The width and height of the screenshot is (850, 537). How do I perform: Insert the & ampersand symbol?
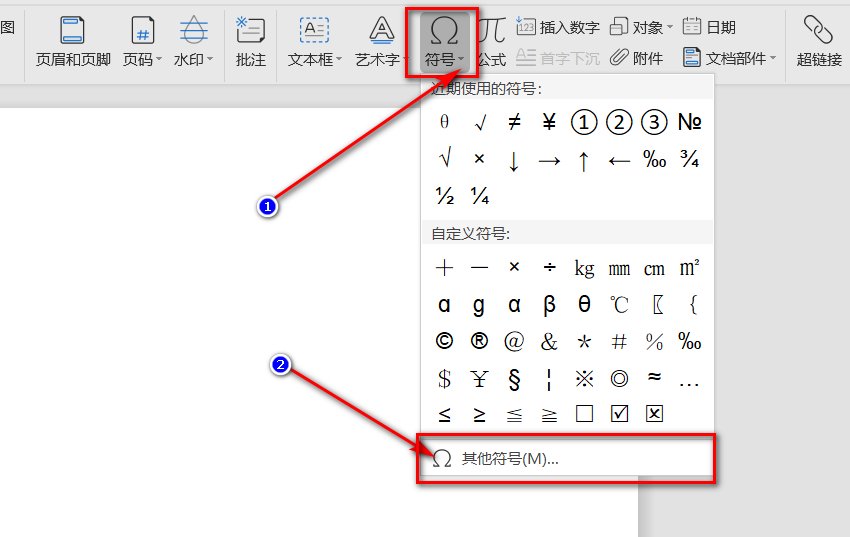pyautogui.click(x=549, y=341)
